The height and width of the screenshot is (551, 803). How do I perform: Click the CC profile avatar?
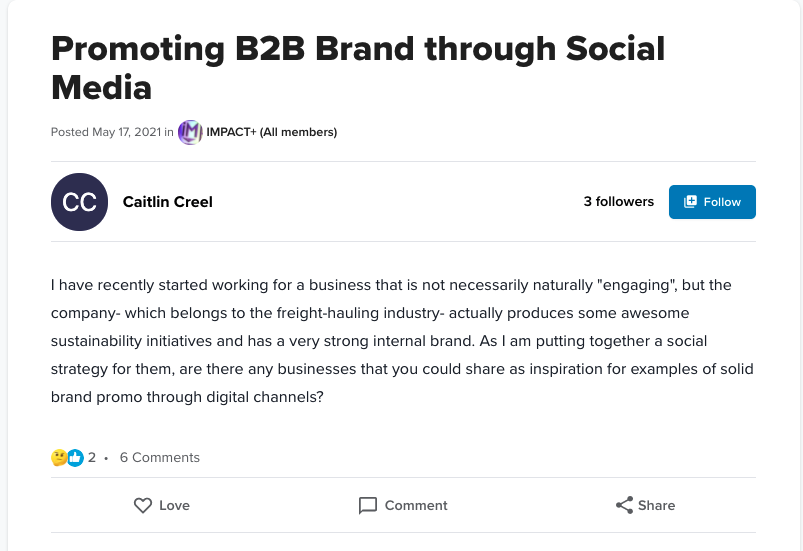point(79,202)
